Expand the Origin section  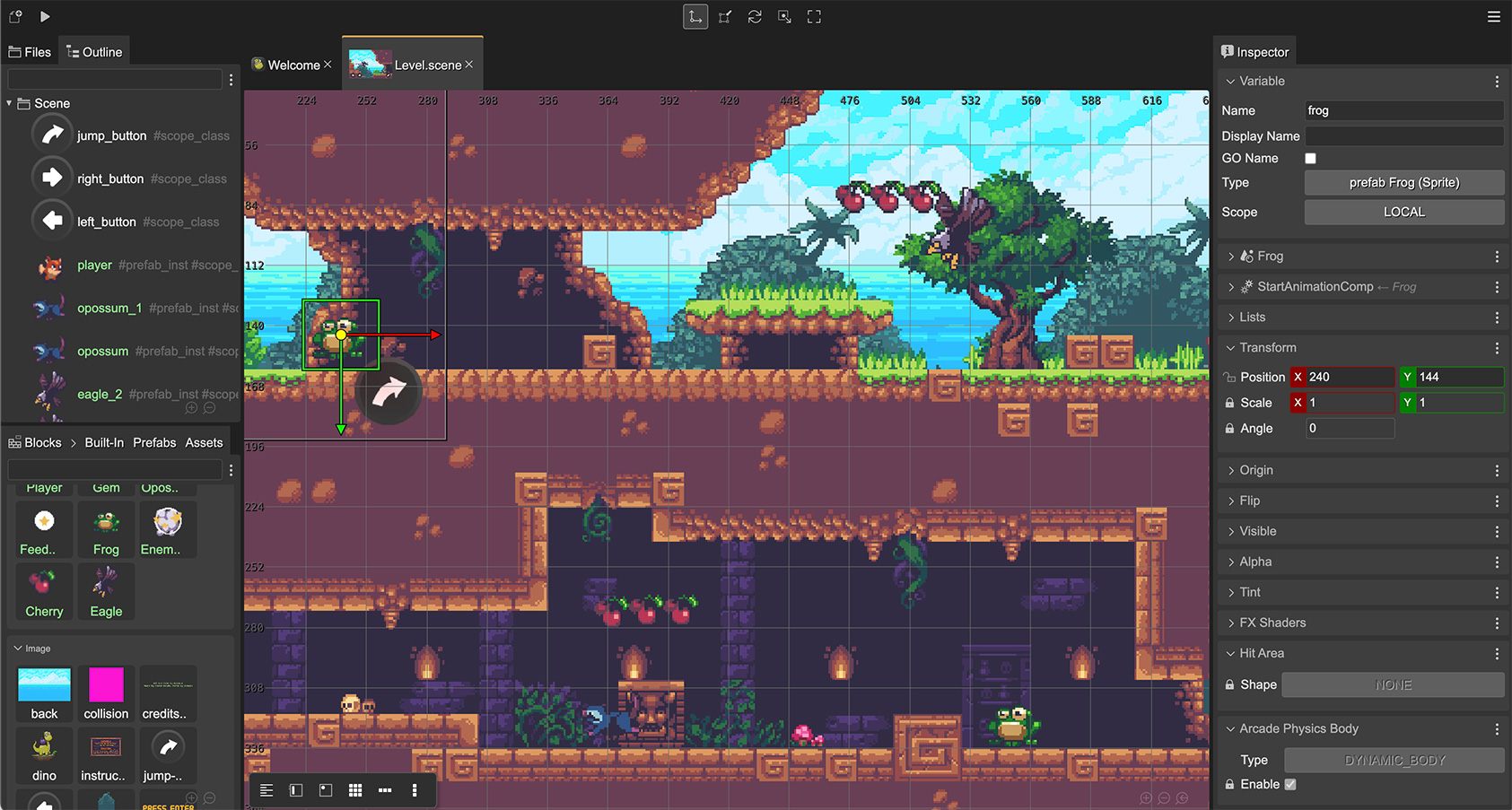(x=1232, y=469)
